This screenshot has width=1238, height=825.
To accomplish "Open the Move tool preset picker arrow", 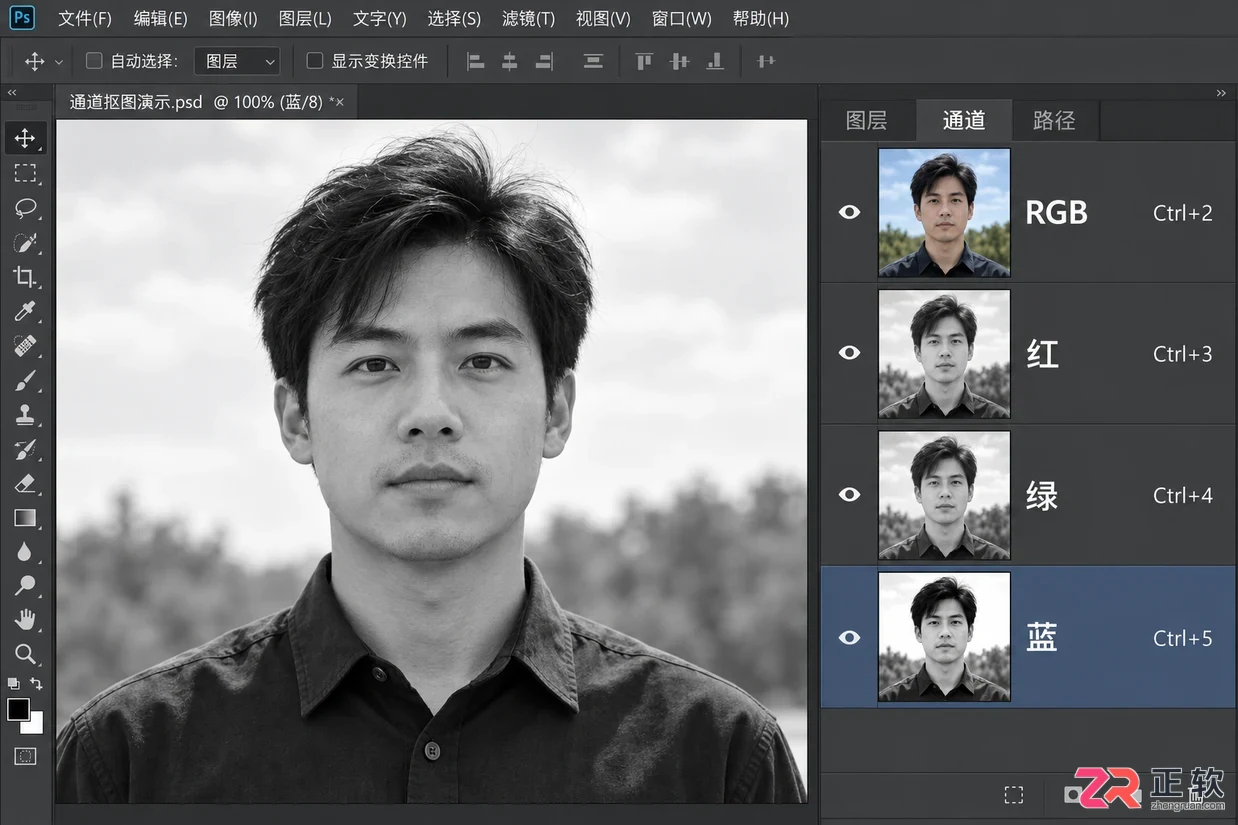I will 59,62.
